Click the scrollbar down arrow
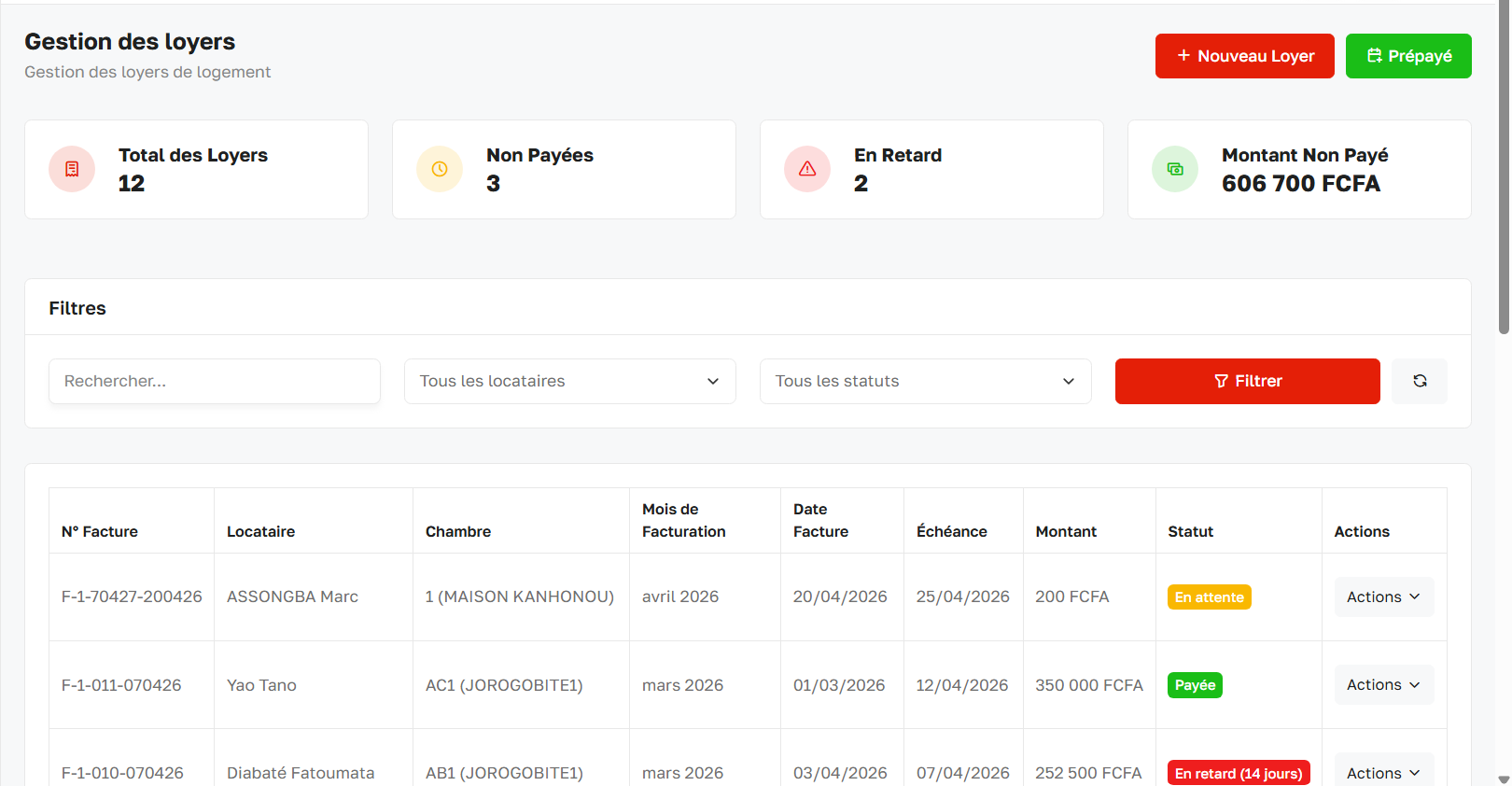The image size is (1512, 786). [1504, 779]
